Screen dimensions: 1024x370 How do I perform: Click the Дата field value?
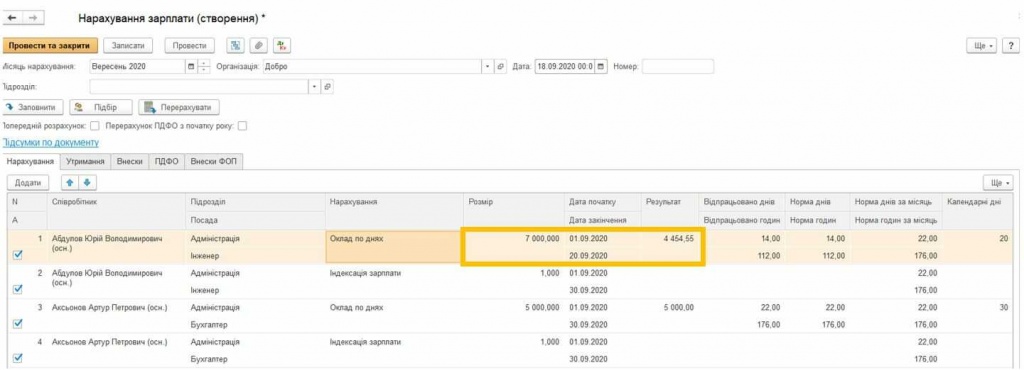pyautogui.click(x=565, y=67)
